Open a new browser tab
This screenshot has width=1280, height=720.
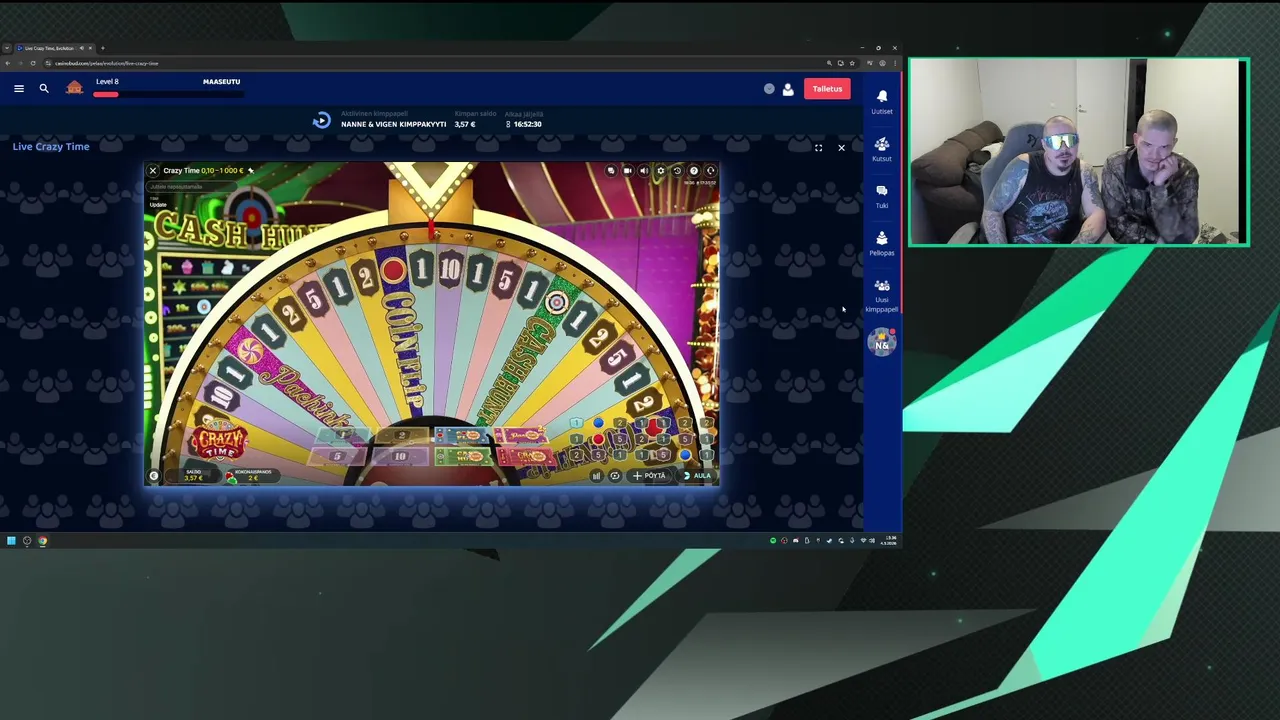[x=102, y=48]
